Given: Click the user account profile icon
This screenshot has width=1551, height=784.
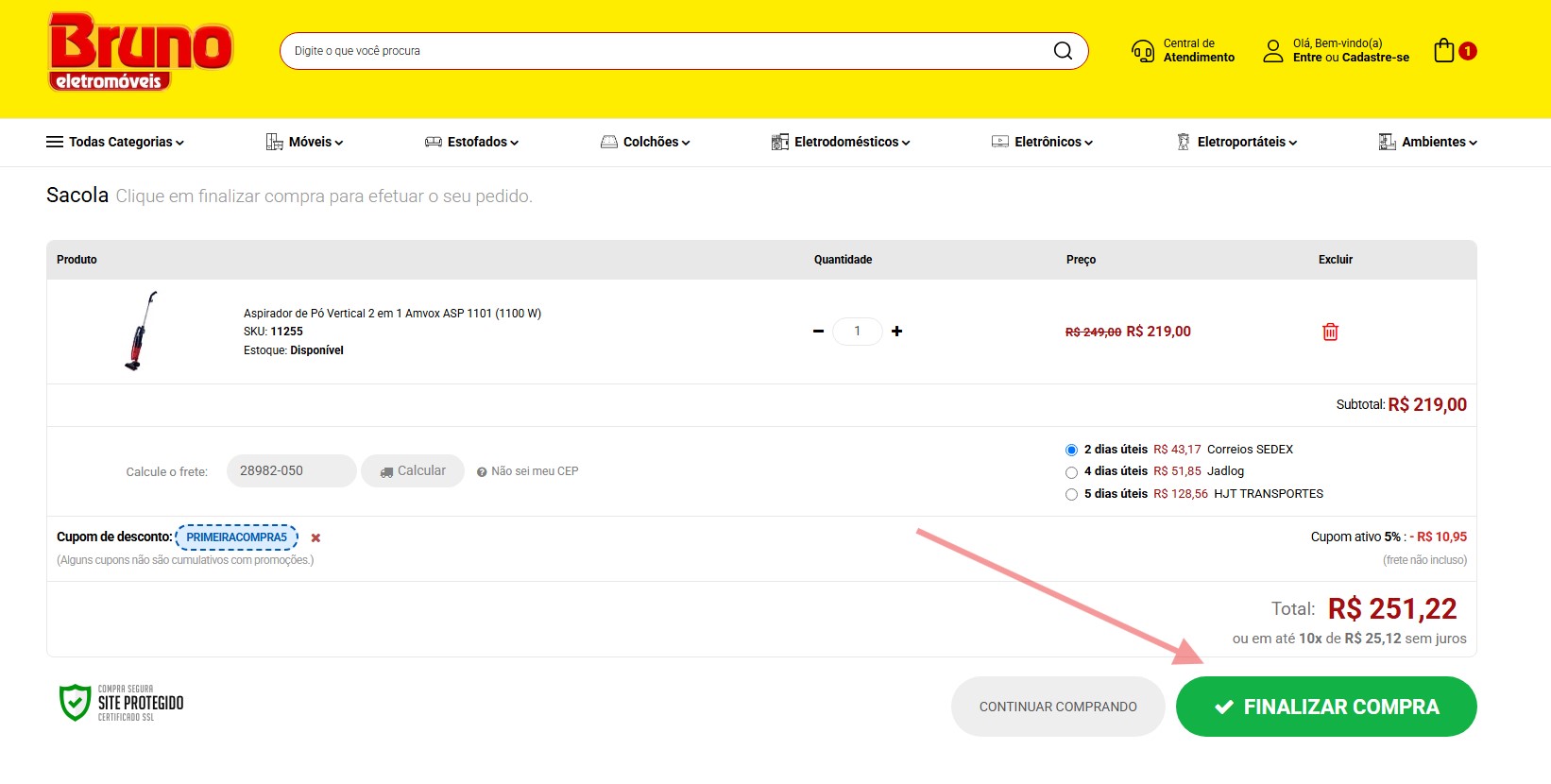Looking at the screenshot, I should pos(1273,51).
